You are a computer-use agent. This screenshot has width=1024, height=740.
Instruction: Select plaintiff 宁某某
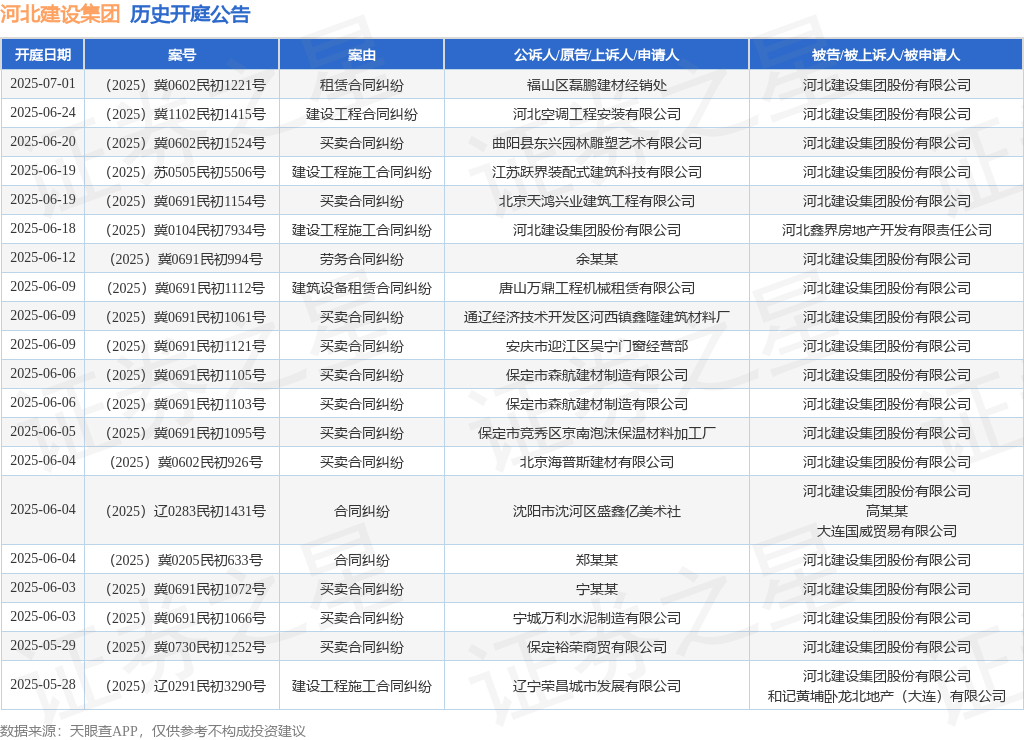(x=597, y=589)
